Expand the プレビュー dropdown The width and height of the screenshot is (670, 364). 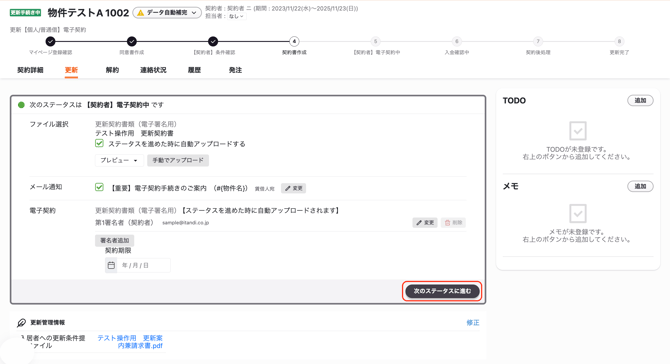(x=119, y=160)
